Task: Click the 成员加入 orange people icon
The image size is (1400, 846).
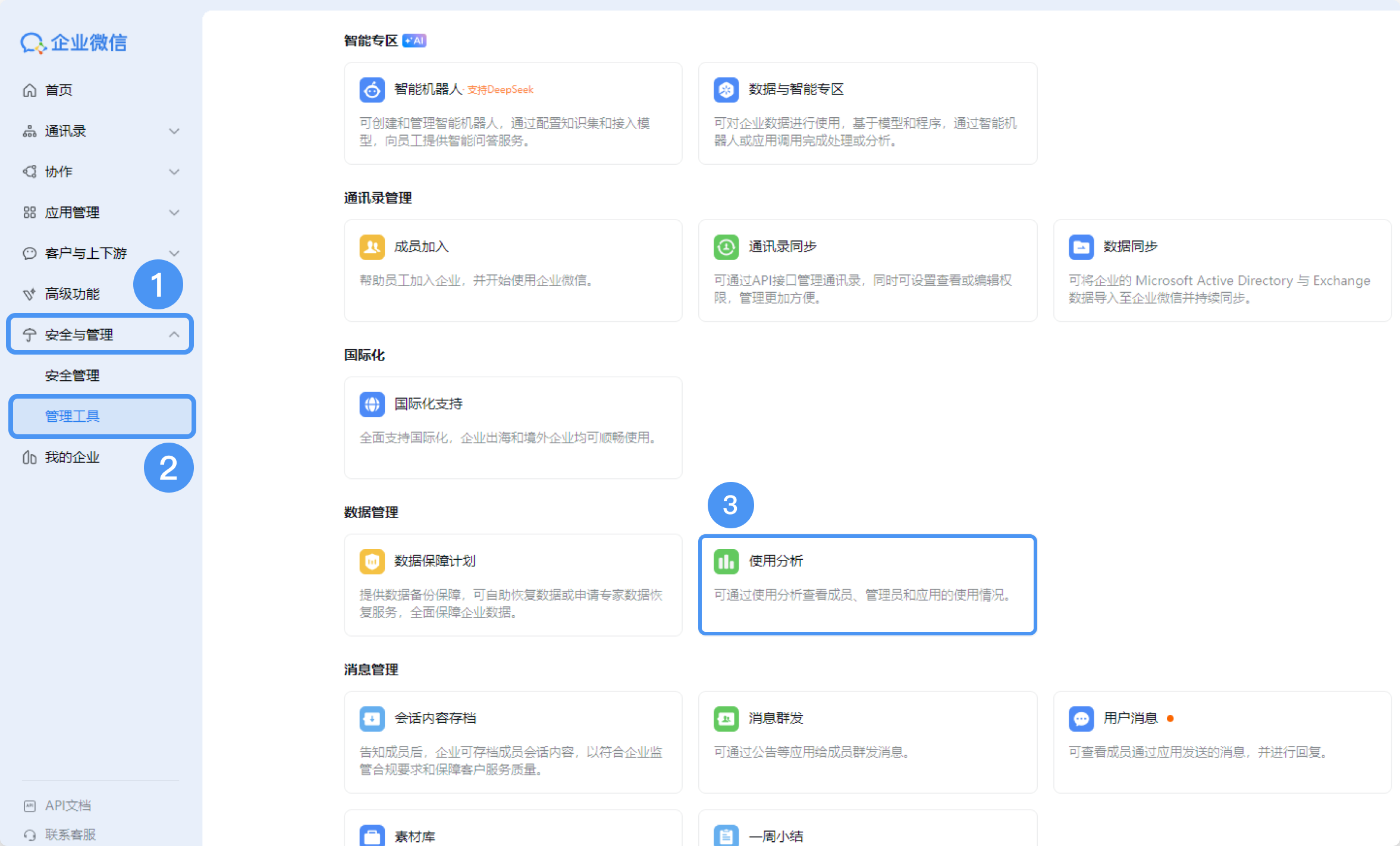Action: (x=372, y=247)
